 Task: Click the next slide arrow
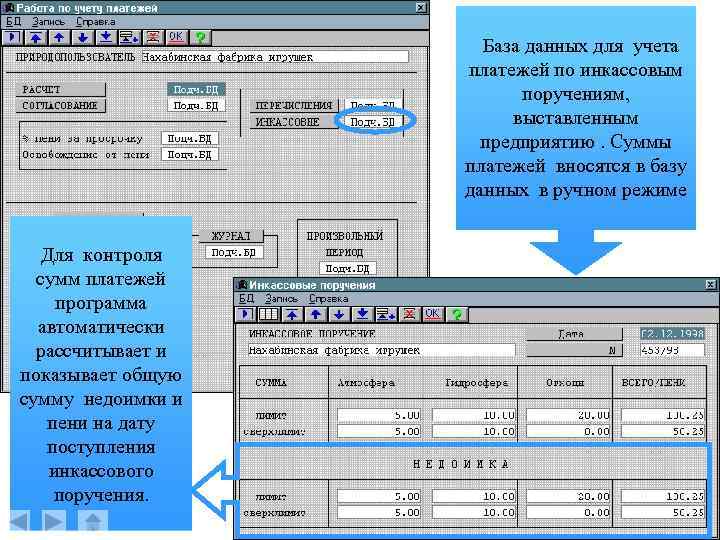54,521
